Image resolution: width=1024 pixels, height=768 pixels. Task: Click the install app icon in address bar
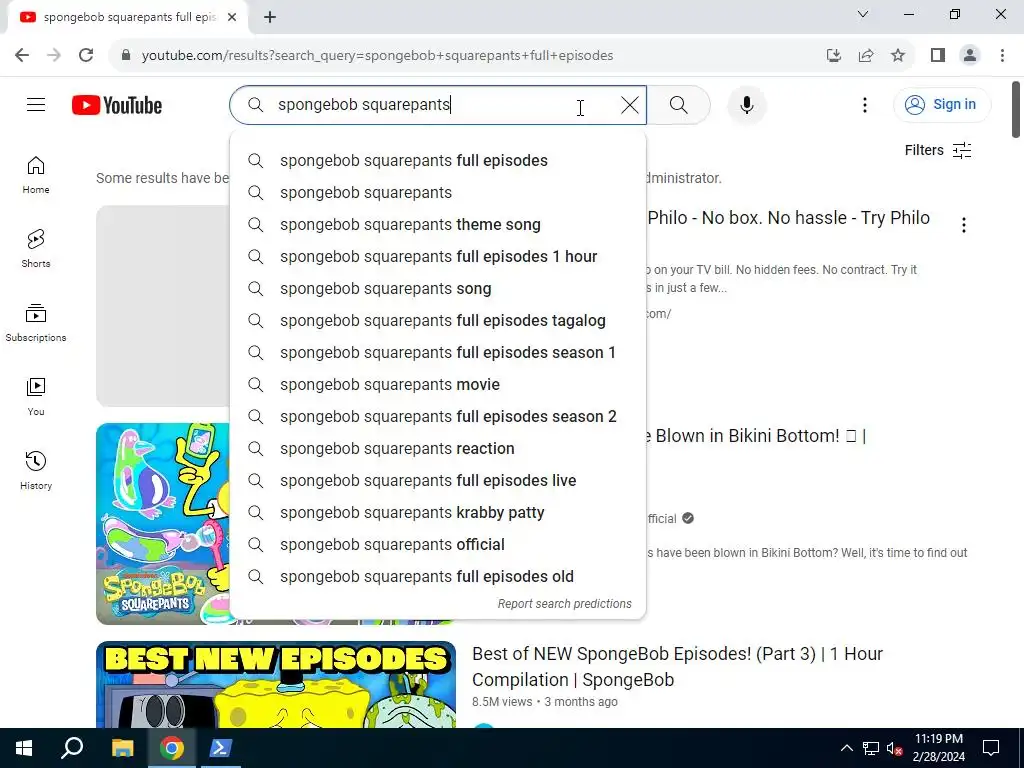833,56
